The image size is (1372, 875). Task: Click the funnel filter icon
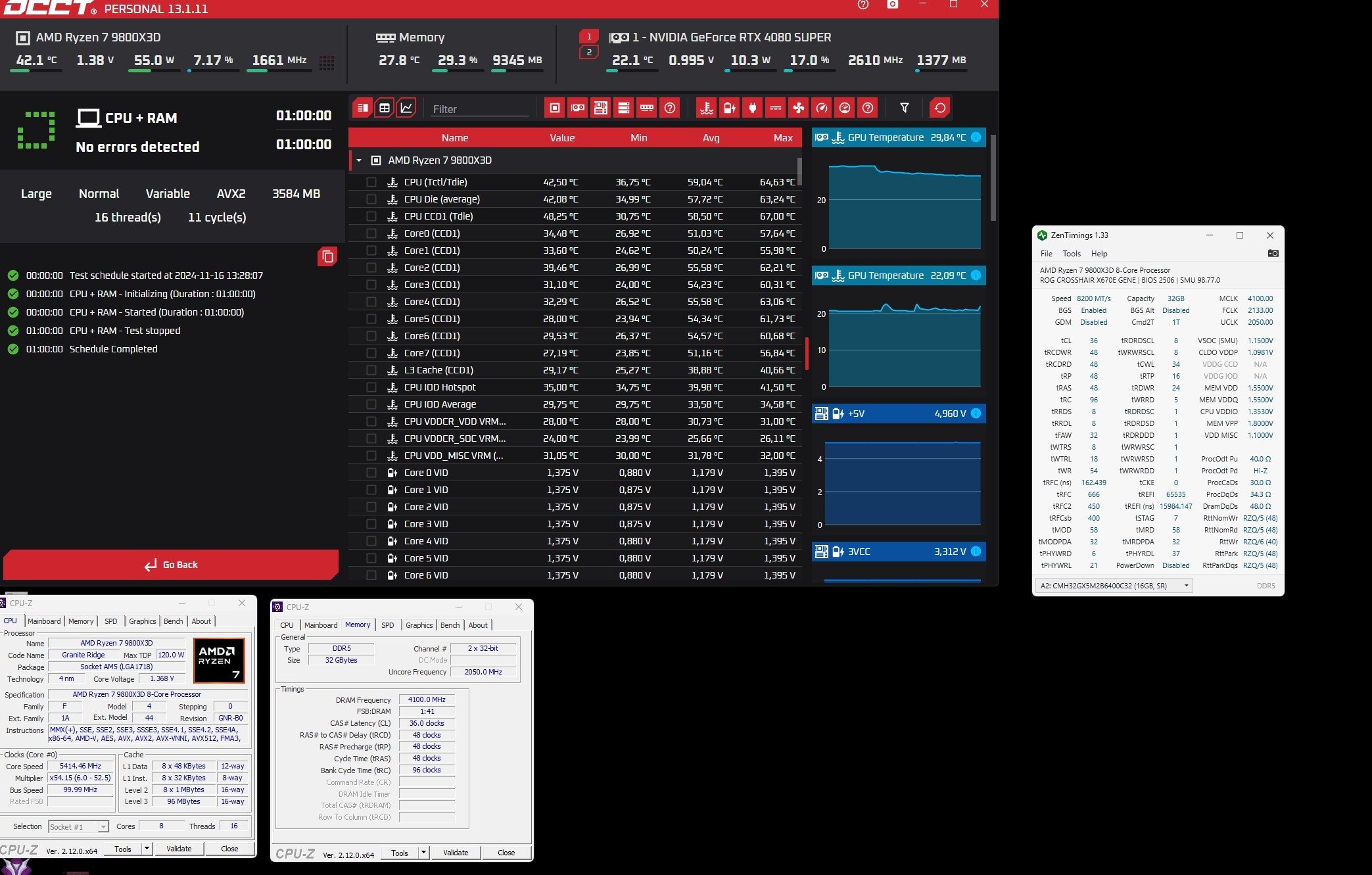click(x=905, y=108)
